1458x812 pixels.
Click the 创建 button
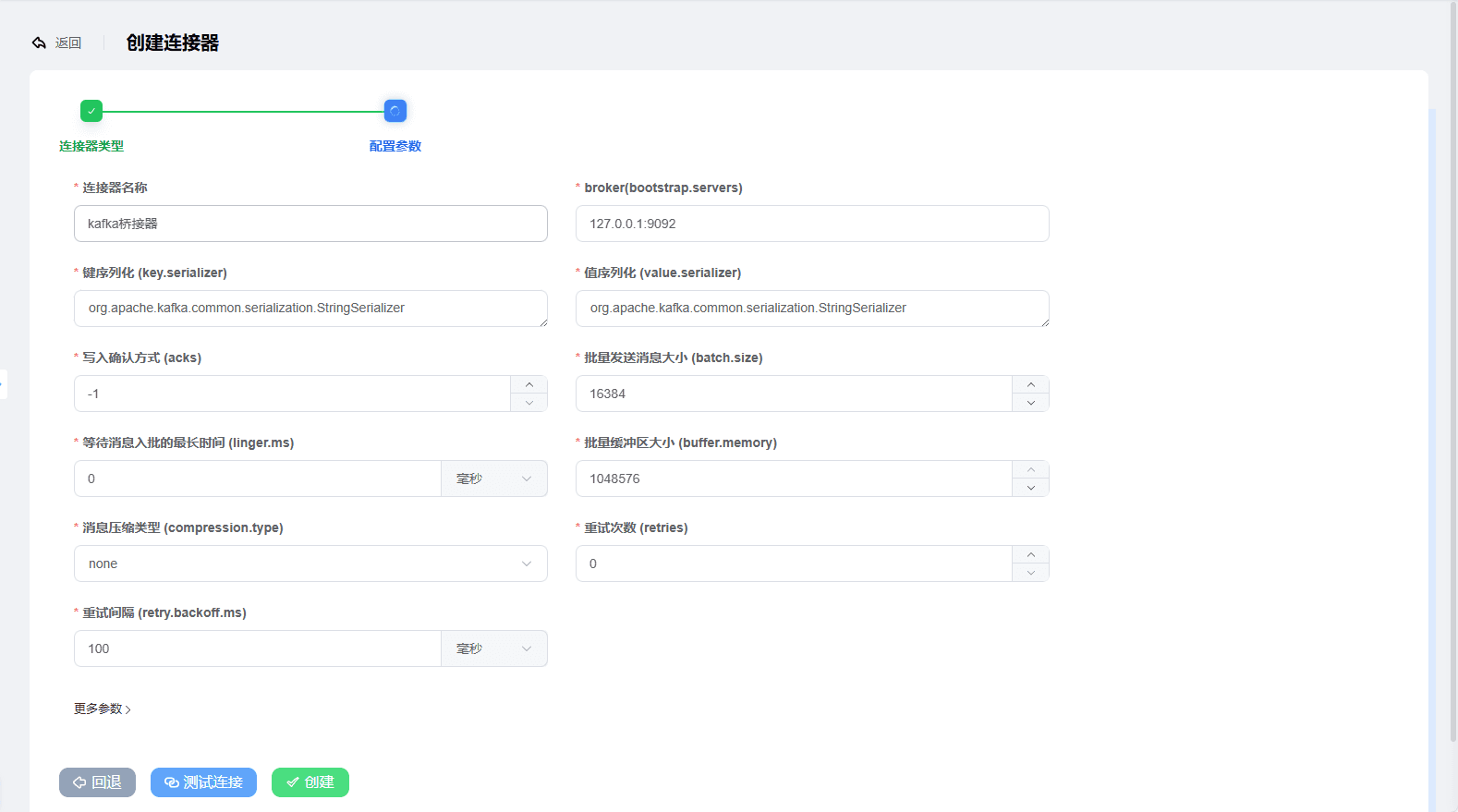pyautogui.click(x=310, y=782)
